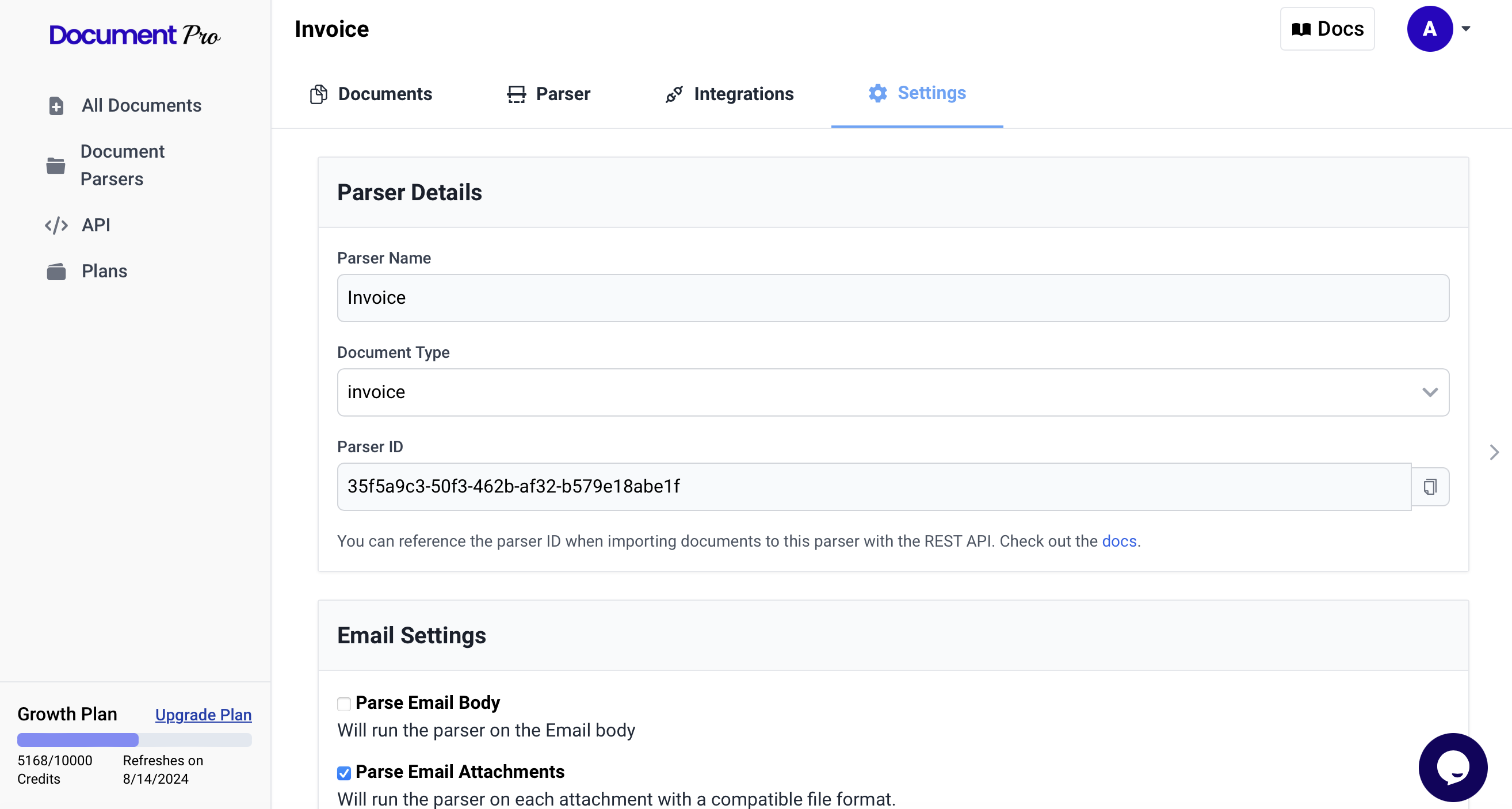Click the Documents tab pages icon
The height and width of the screenshot is (809, 1512).
pos(318,94)
